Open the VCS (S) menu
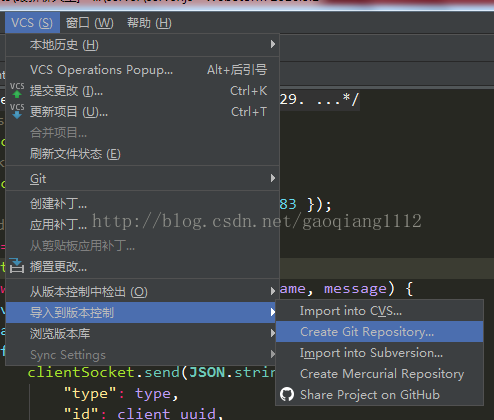Viewport: 494px width, 420px height. point(32,23)
